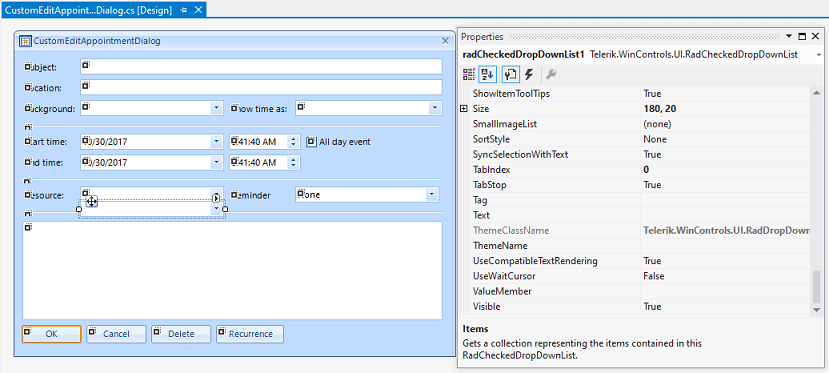Select the SortStyle property
This screenshot has height=373, width=829.
(490, 139)
